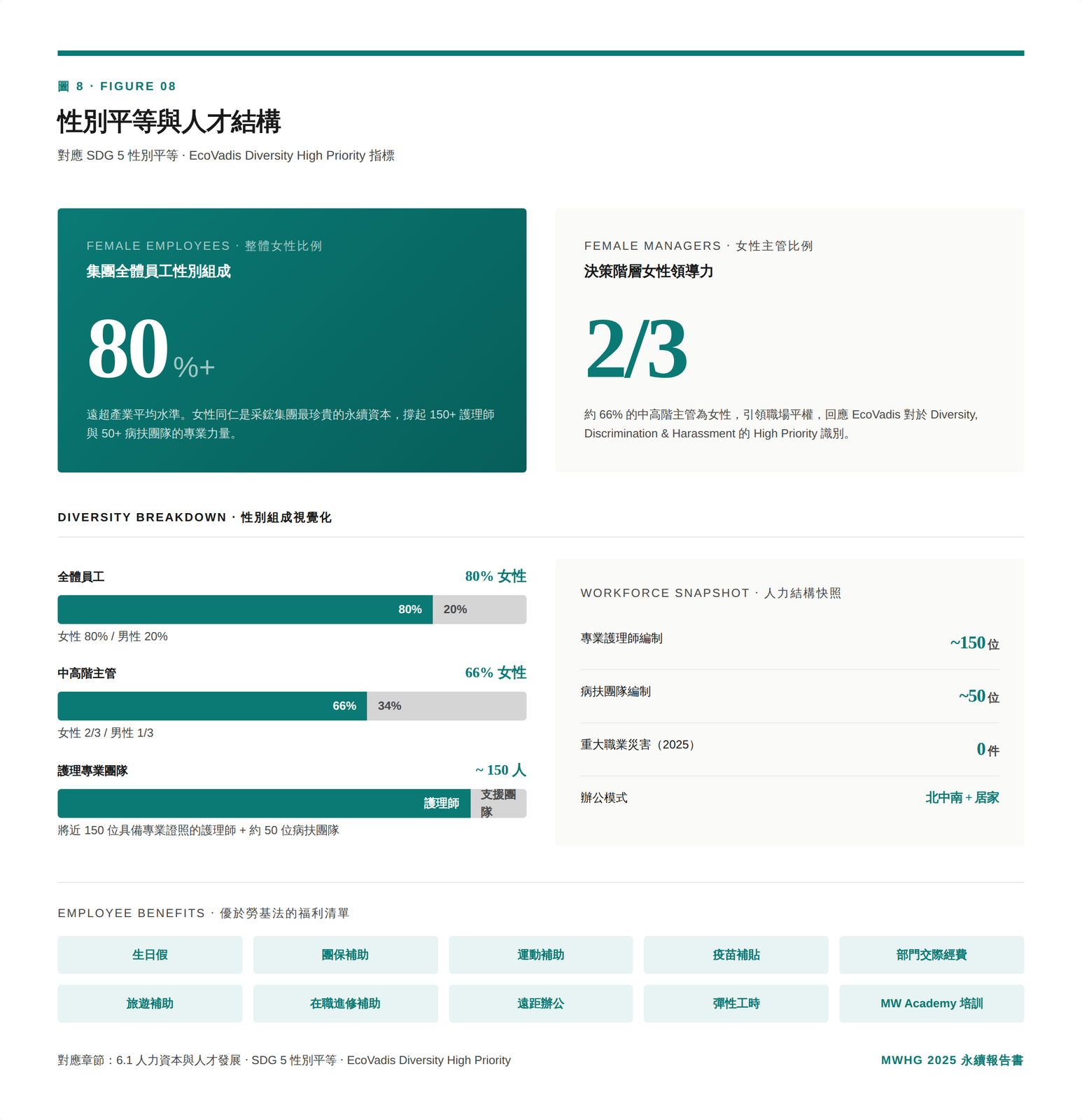
Task: Select the 旅遊補助 benefit chip
Action: coord(150,1004)
